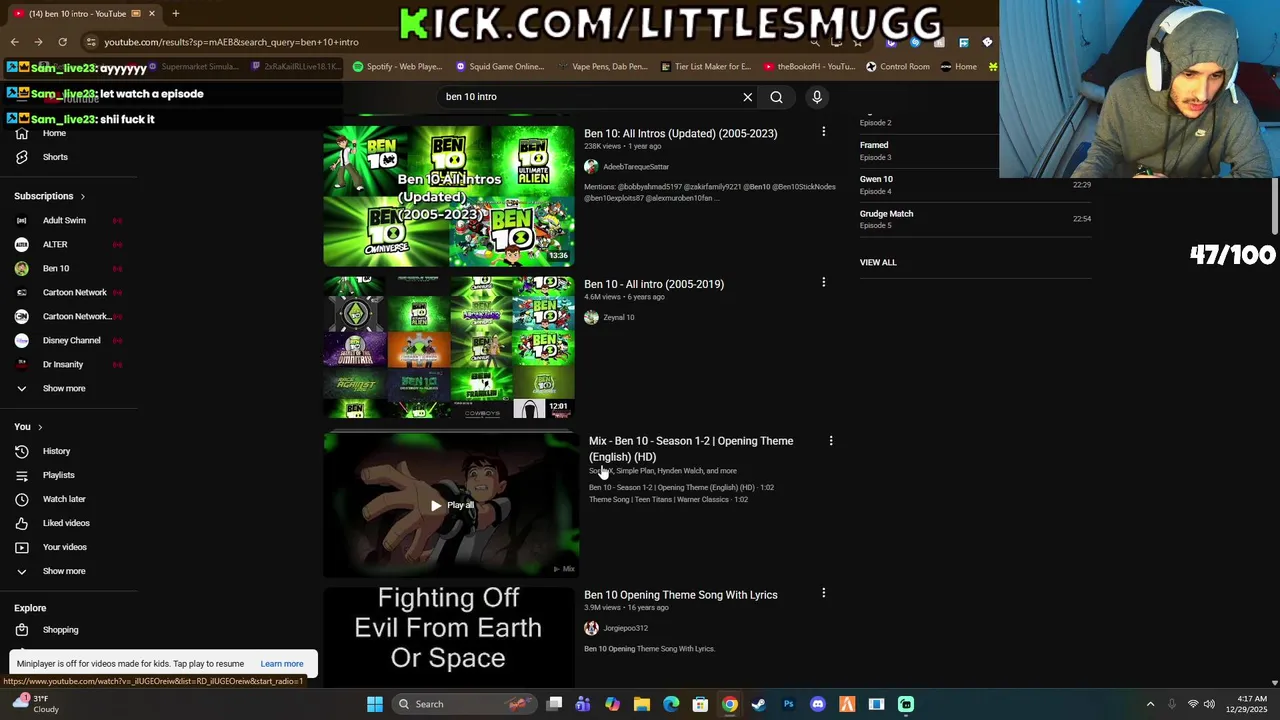Open theBookofH YouTube bookmark
1280x720 pixels.
click(809, 67)
